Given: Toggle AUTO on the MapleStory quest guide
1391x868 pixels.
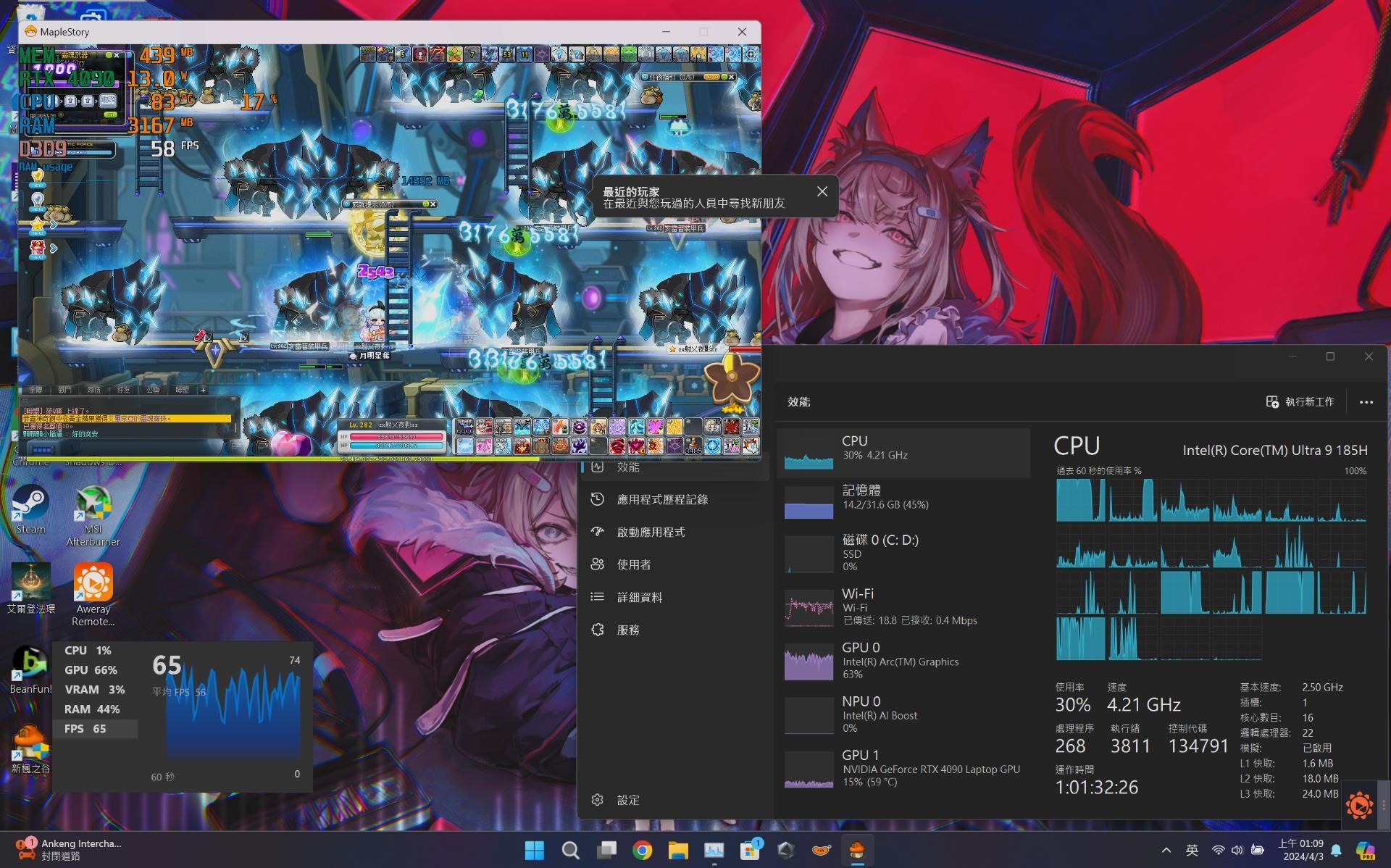Looking at the screenshot, I should (713, 75).
